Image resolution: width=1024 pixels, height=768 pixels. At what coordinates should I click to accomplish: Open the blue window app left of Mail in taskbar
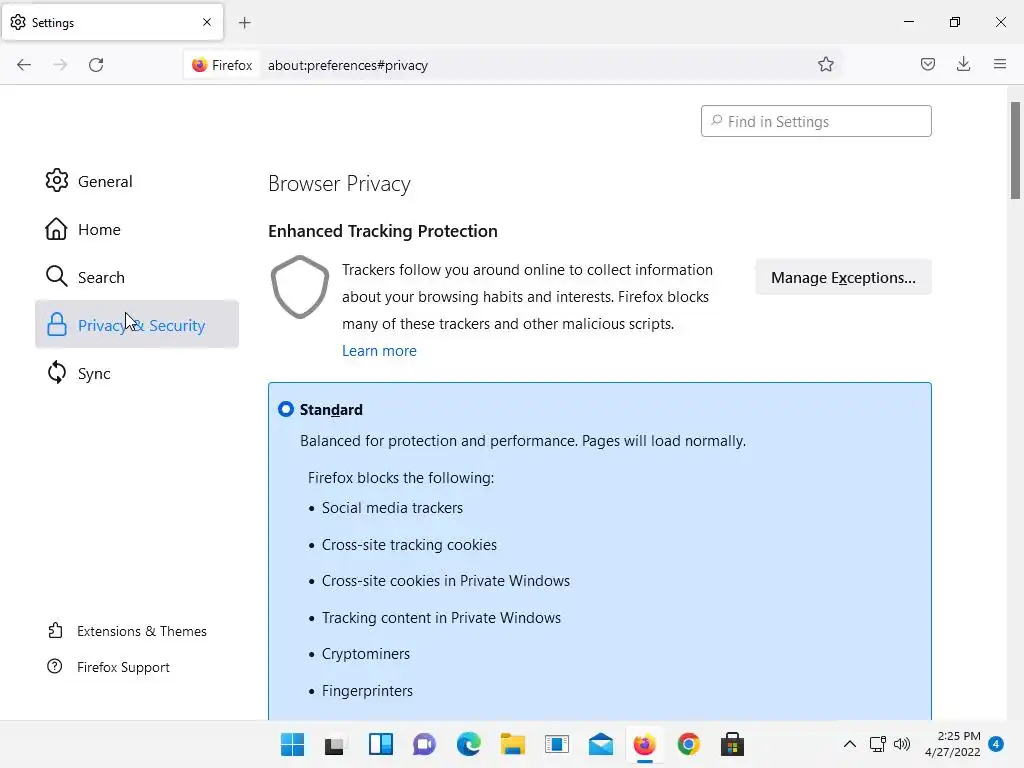point(556,744)
